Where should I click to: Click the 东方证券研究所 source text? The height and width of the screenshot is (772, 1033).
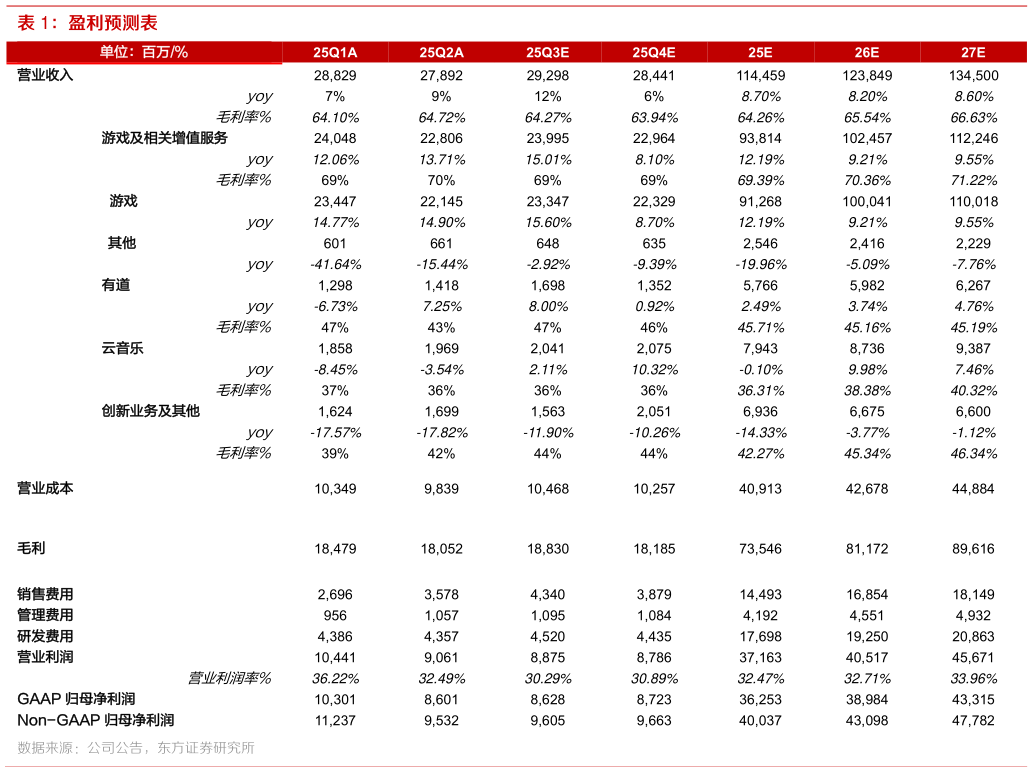(206, 748)
